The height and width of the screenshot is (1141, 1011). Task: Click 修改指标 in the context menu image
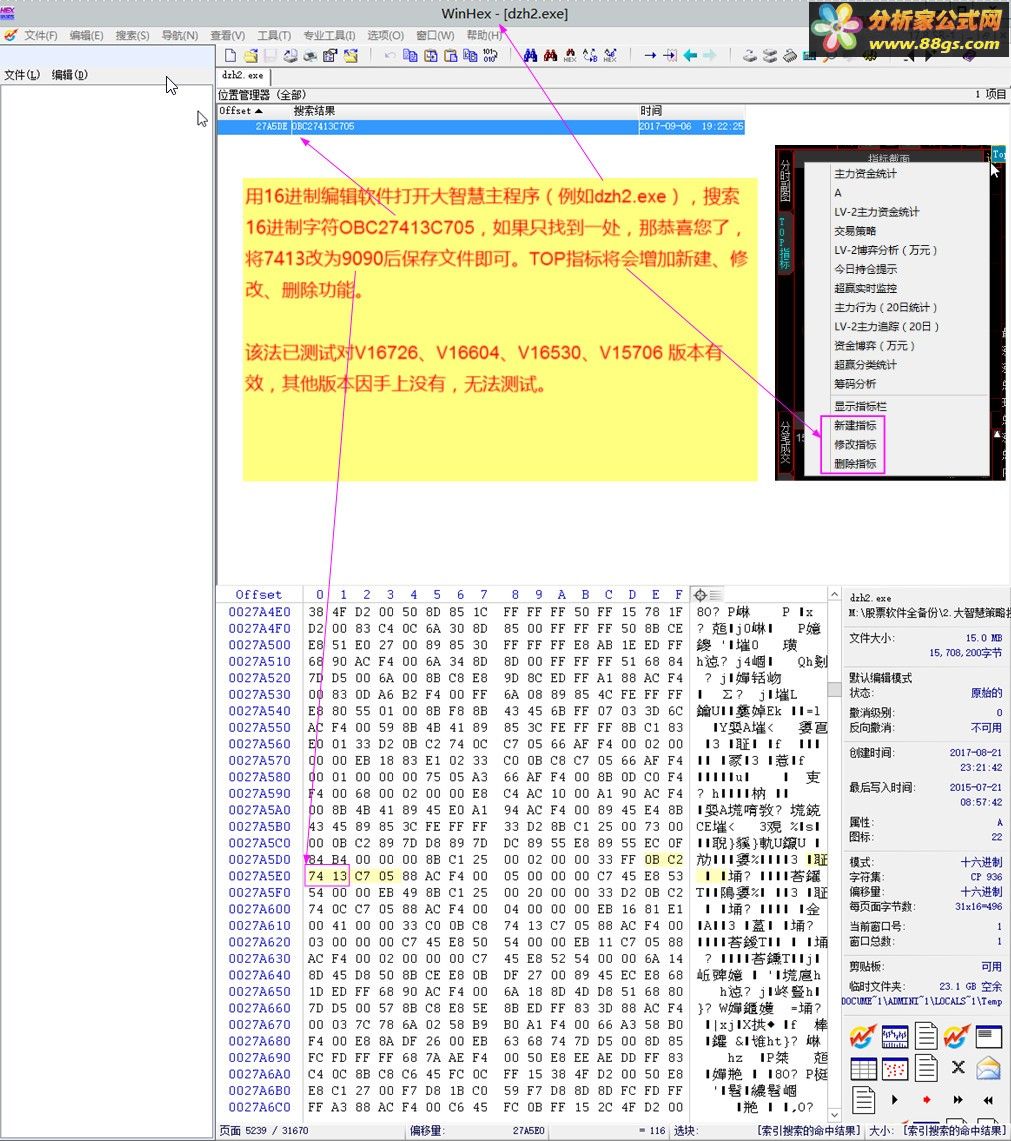855,445
